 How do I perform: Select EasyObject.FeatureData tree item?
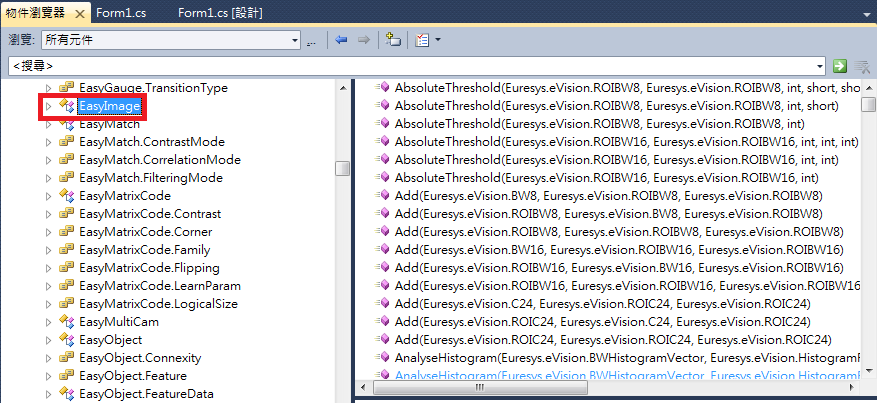146,393
